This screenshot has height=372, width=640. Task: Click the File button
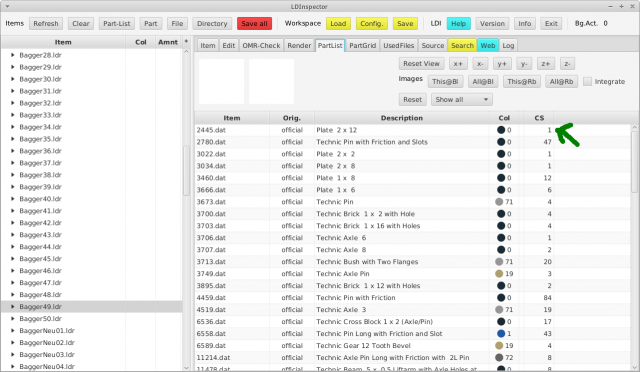(177, 24)
